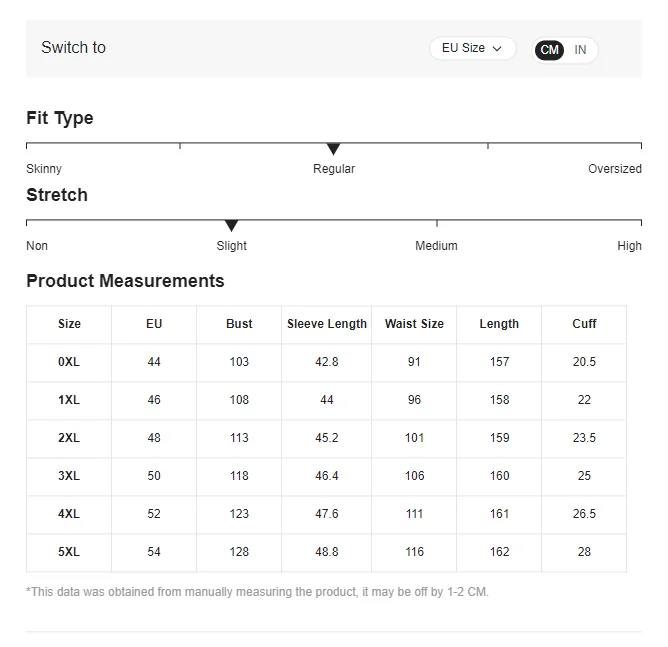Switch measurements to IN
Image resolution: width=668 pixels, height=647 pixels.
click(x=581, y=50)
